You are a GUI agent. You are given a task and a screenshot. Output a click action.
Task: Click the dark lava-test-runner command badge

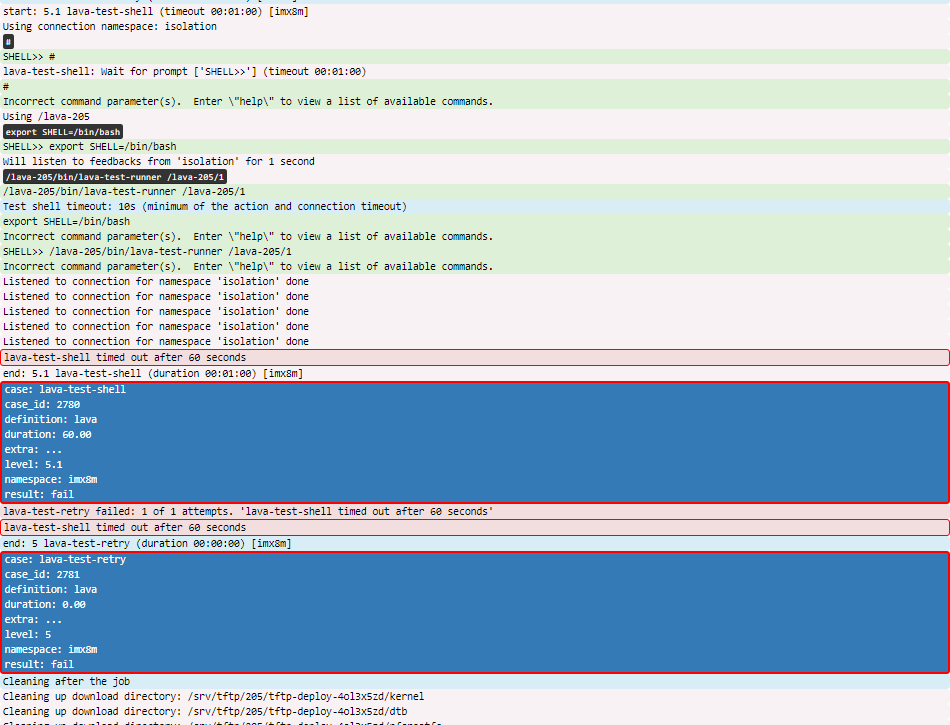pyautogui.click(x=115, y=177)
